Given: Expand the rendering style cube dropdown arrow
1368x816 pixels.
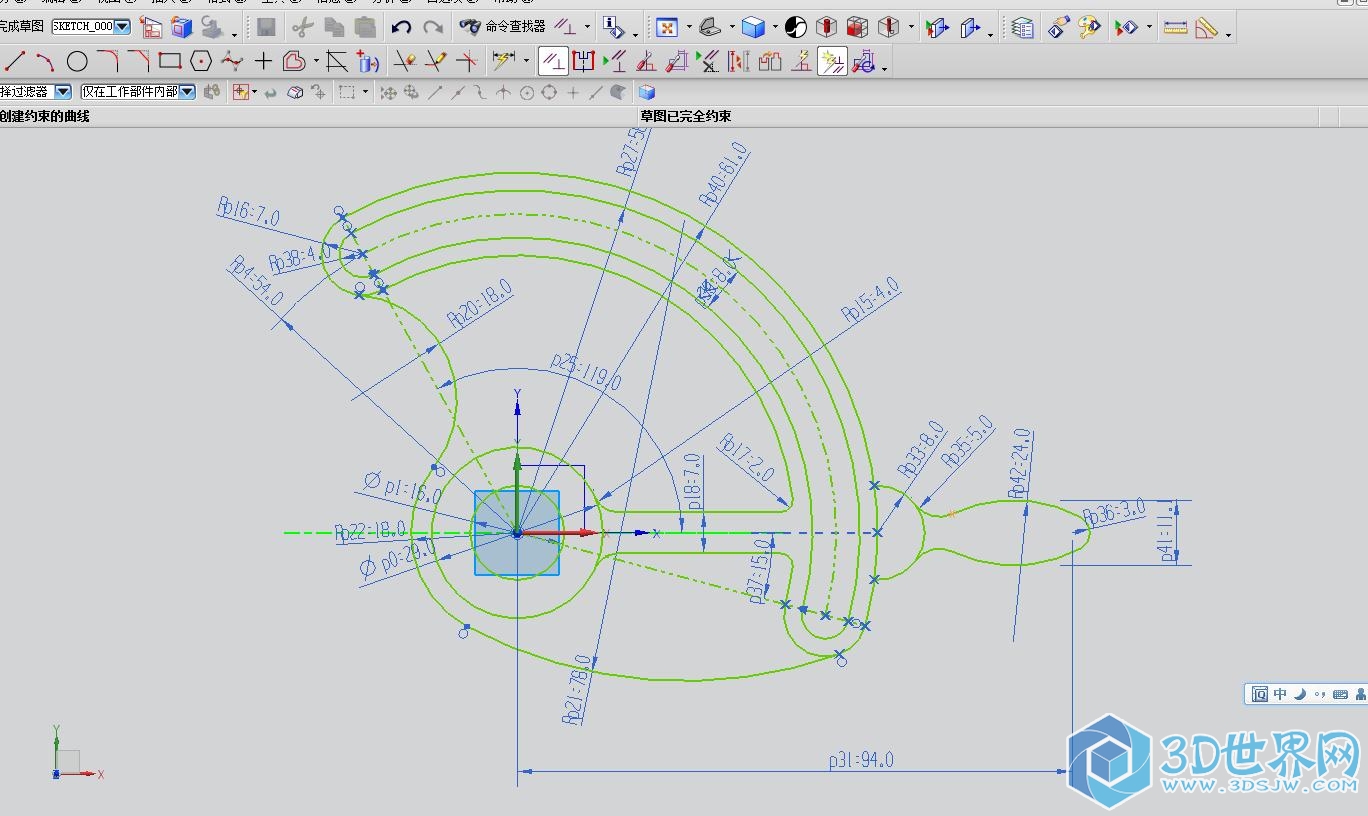Looking at the screenshot, I should point(775,27).
